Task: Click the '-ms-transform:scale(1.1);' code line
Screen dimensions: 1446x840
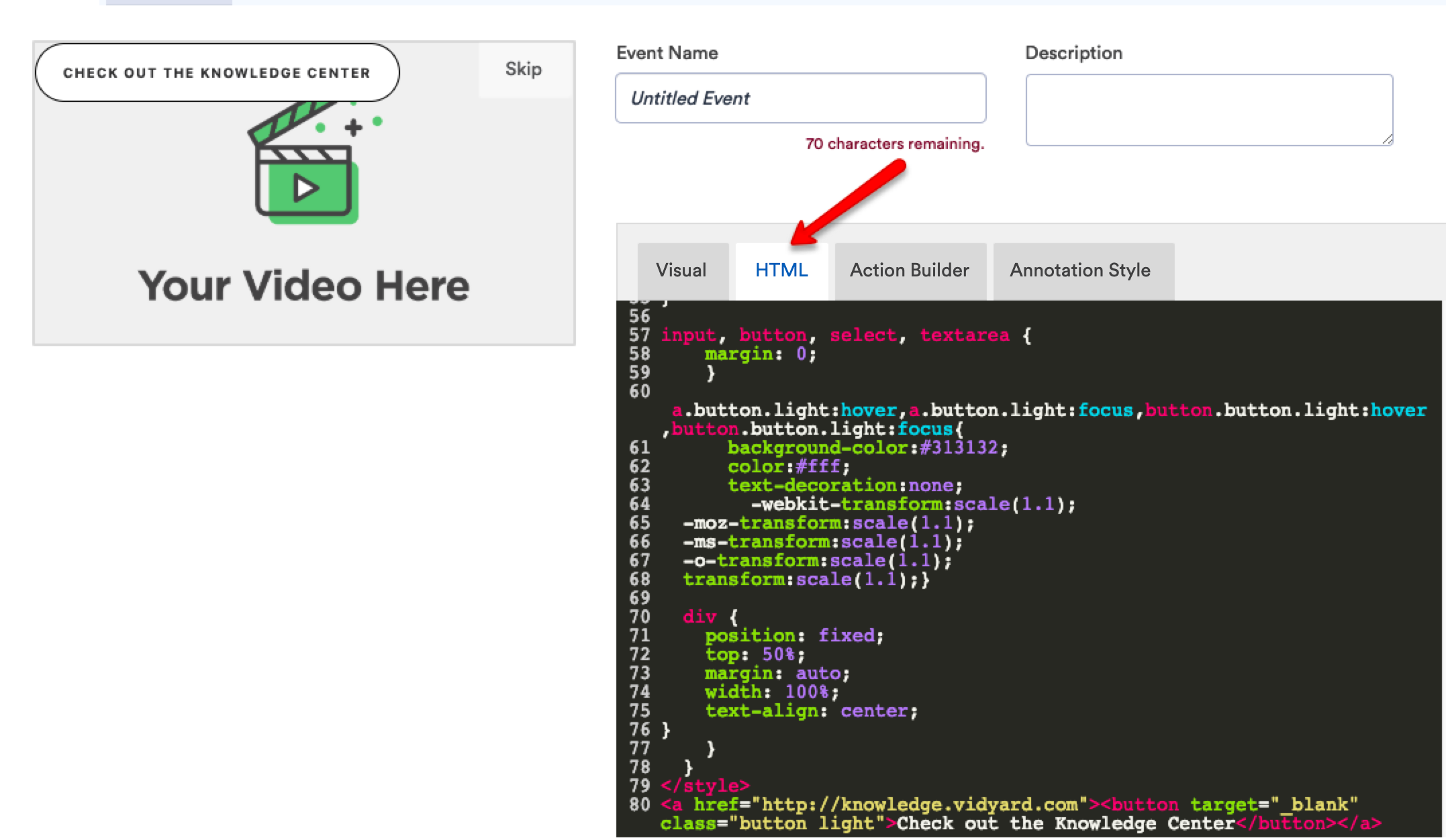Action: tap(823, 541)
